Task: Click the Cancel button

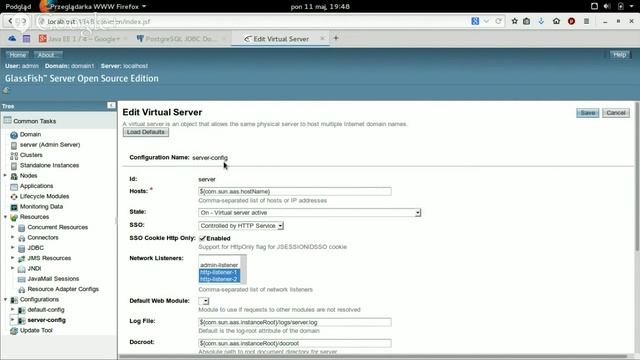Action: [616, 113]
